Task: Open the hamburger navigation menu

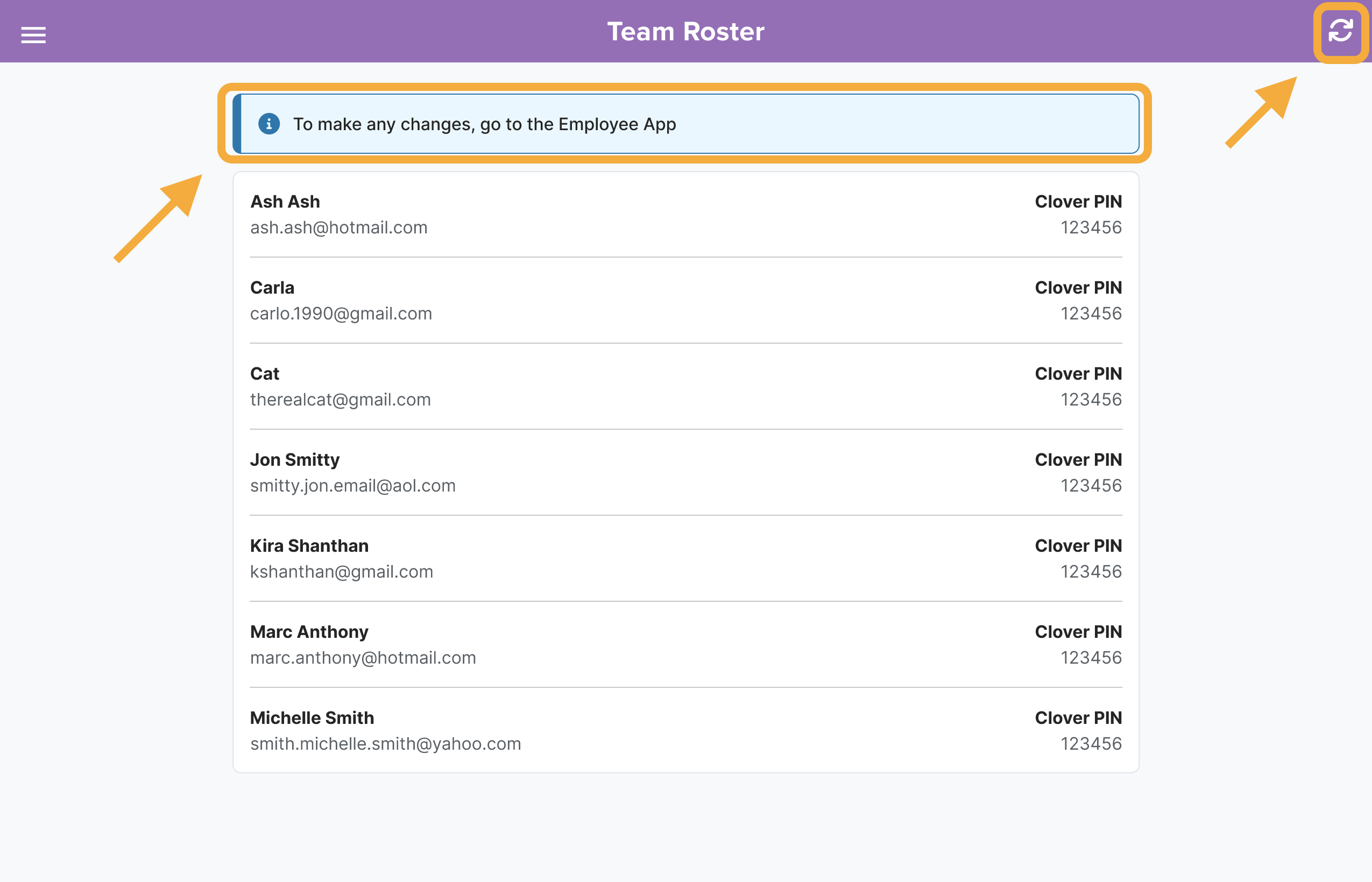Action: (x=33, y=35)
